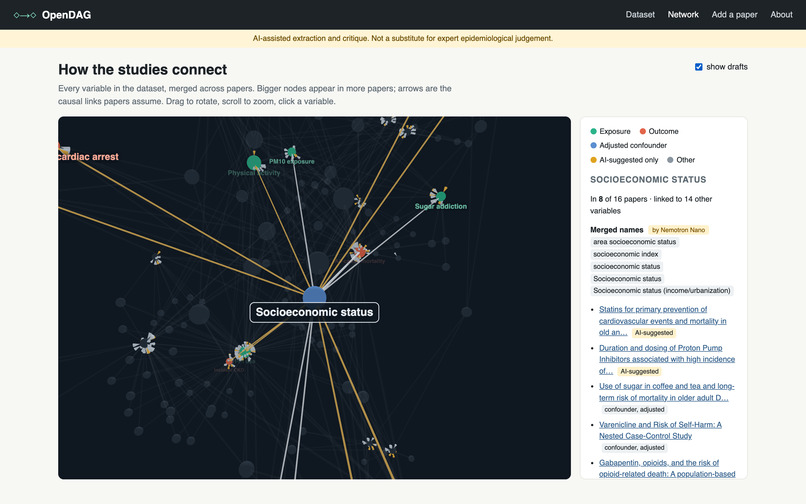Image resolution: width=806 pixels, height=504 pixels.
Task: Click the AI-suggested badge under Statins paper
Action: (x=653, y=333)
